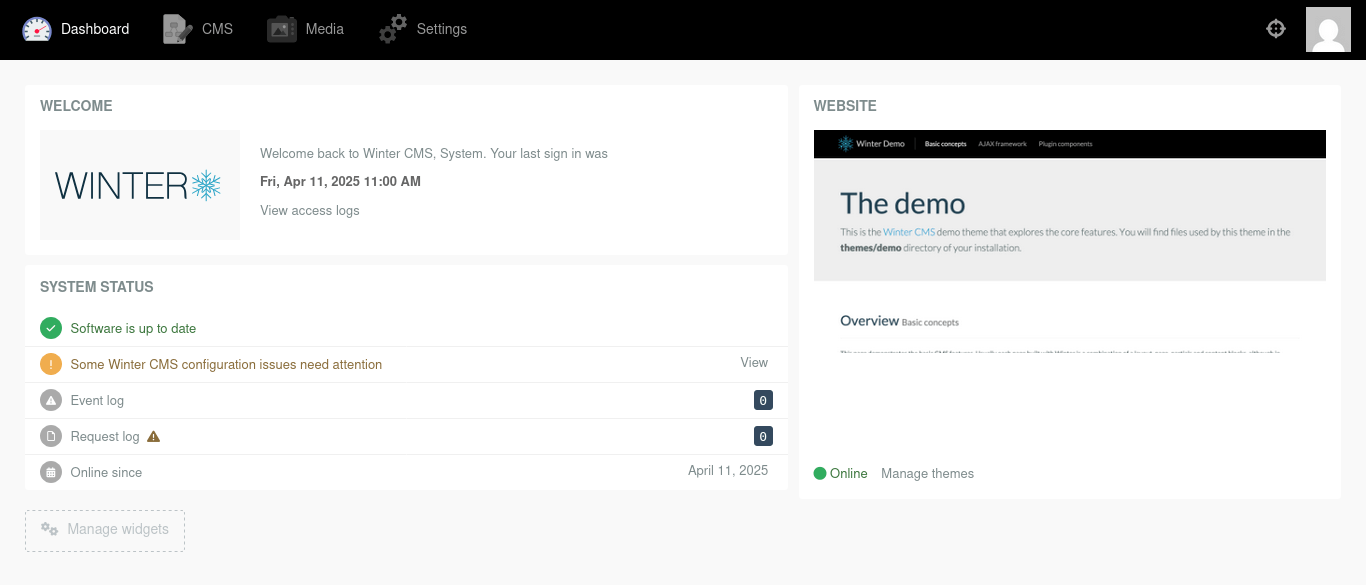Open View access logs link
Viewport: 1366px width, 585px height.
[x=310, y=210]
